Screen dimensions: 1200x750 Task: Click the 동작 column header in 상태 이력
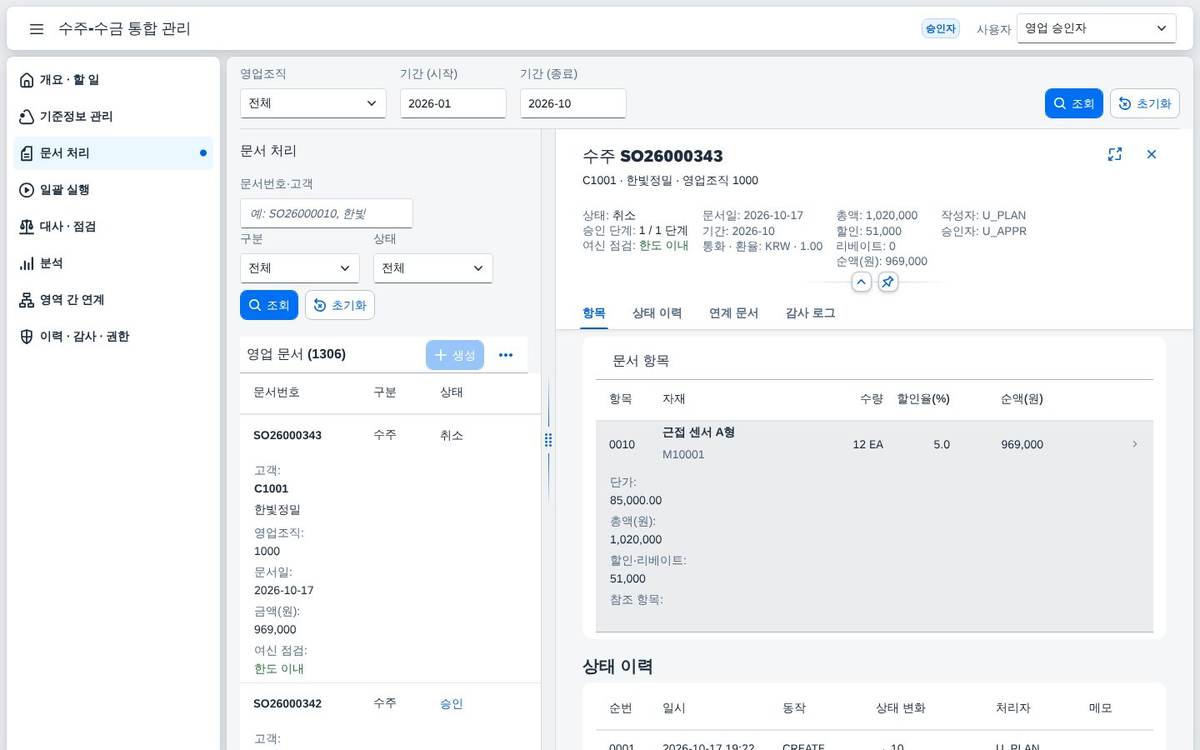[x=794, y=708]
